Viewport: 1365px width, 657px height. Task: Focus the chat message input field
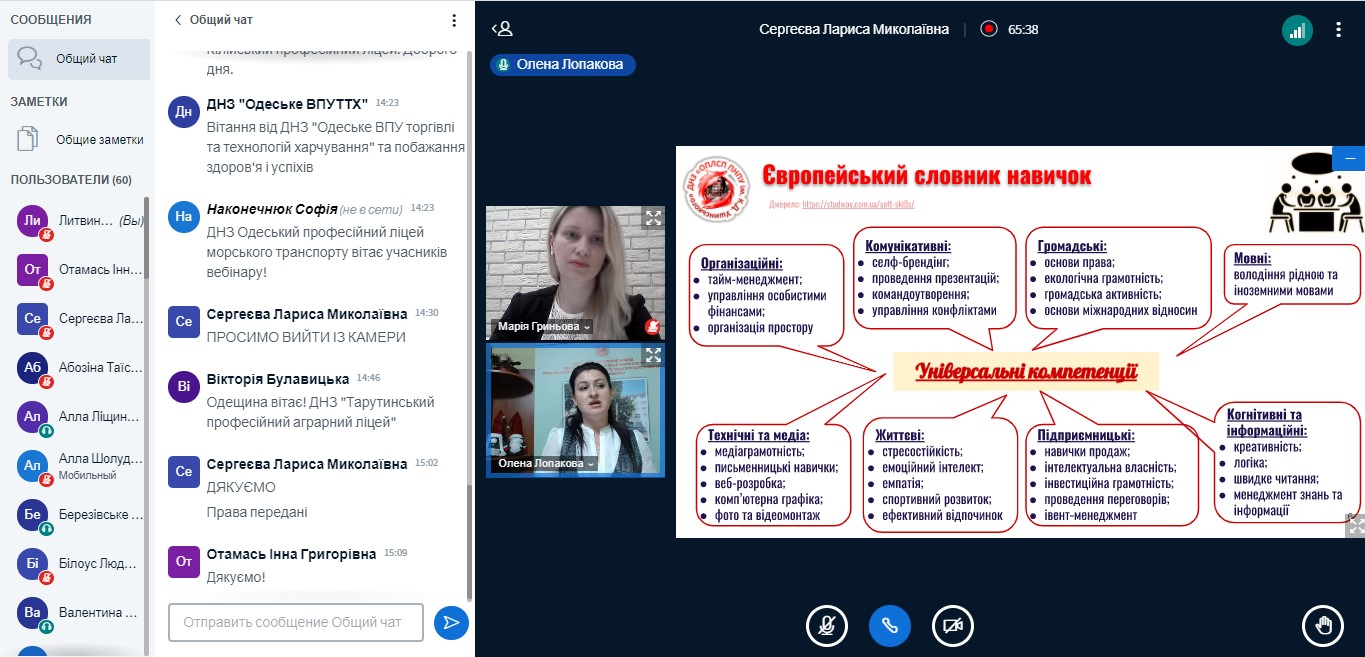tap(296, 622)
